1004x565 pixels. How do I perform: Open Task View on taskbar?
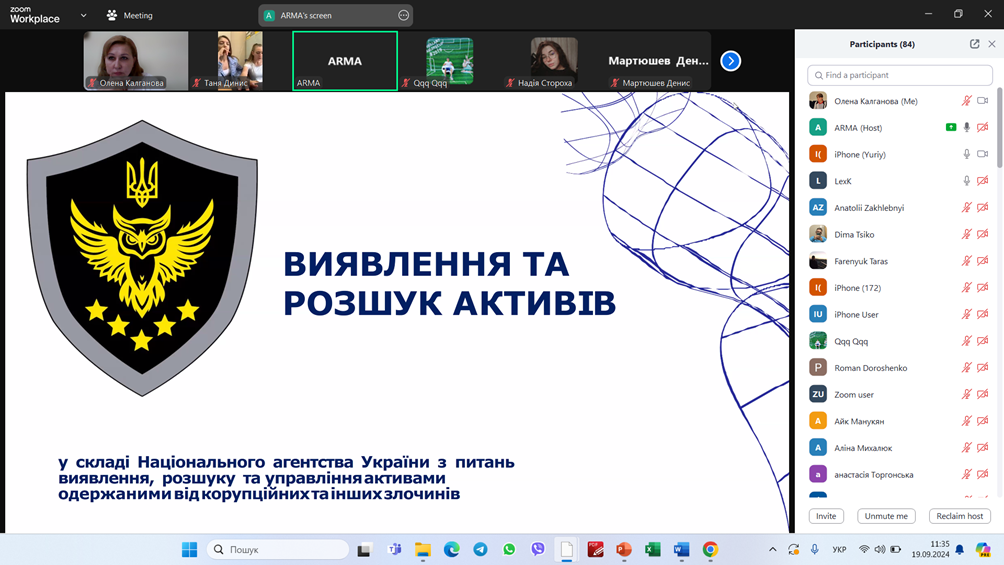365,550
